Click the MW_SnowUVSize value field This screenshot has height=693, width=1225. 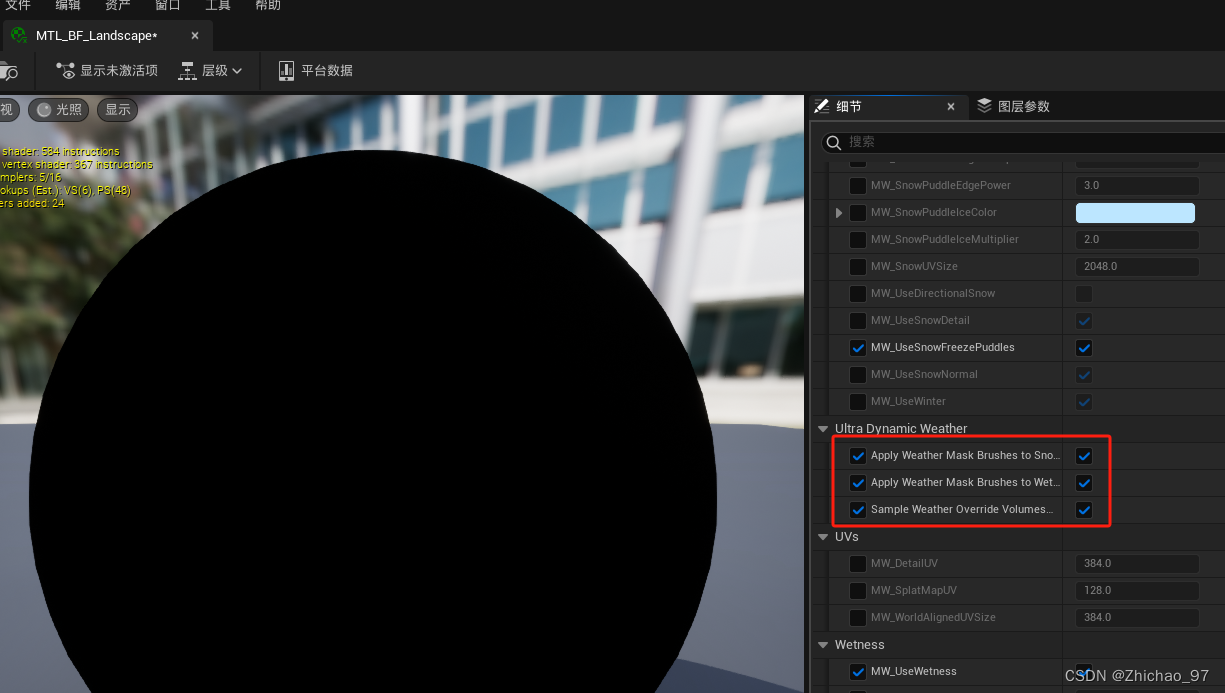point(1136,266)
